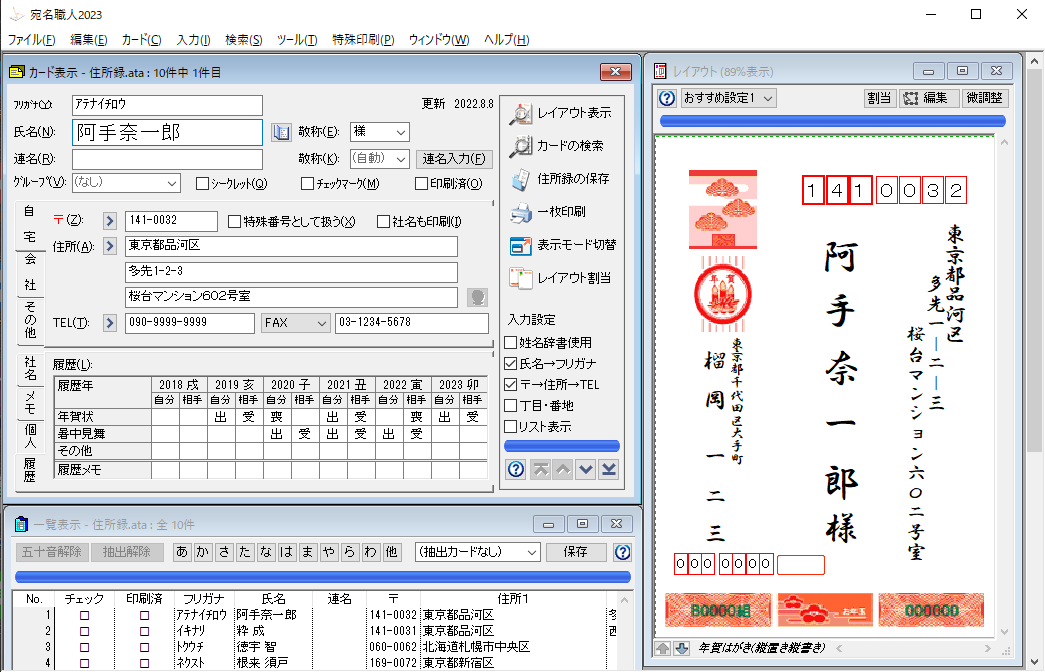Open おすすめ設定1 layout dropdown

(x=728, y=98)
